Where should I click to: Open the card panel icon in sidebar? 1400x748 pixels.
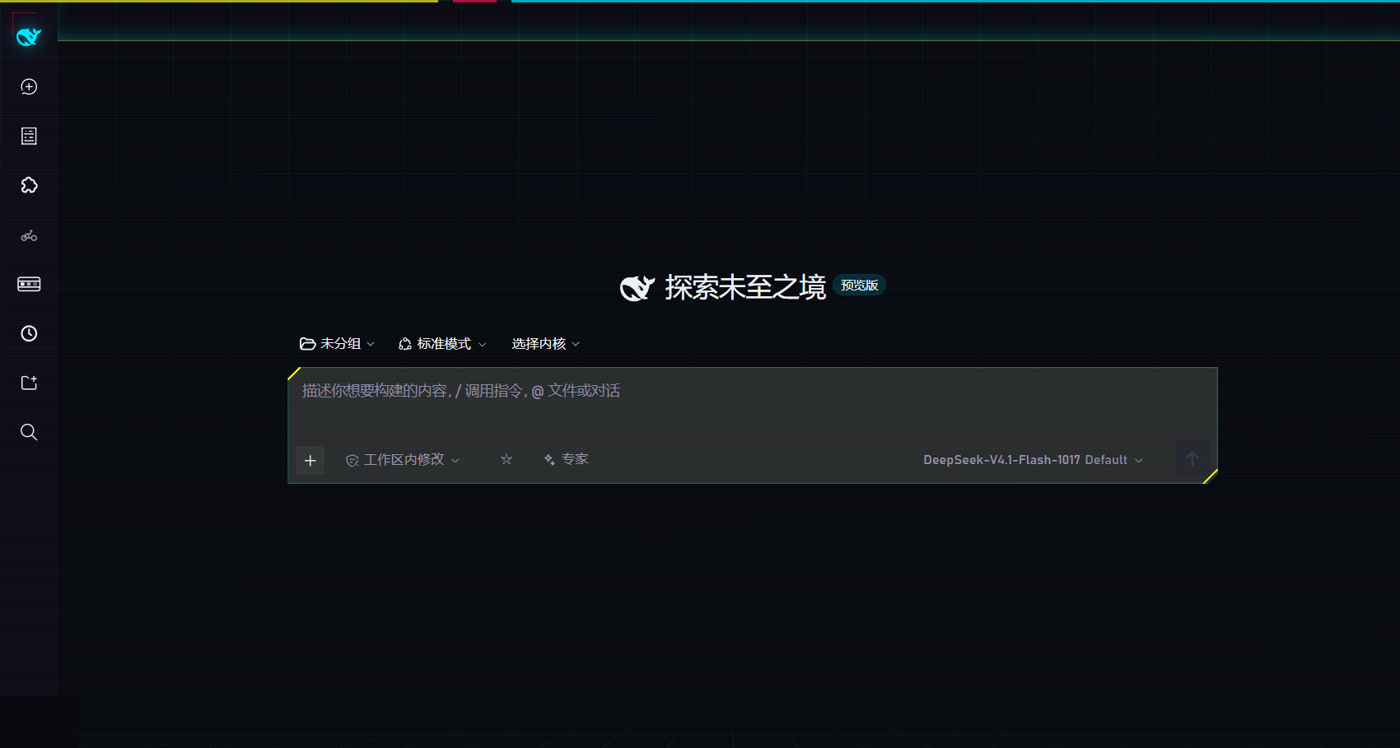pyautogui.click(x=29, y=285)
